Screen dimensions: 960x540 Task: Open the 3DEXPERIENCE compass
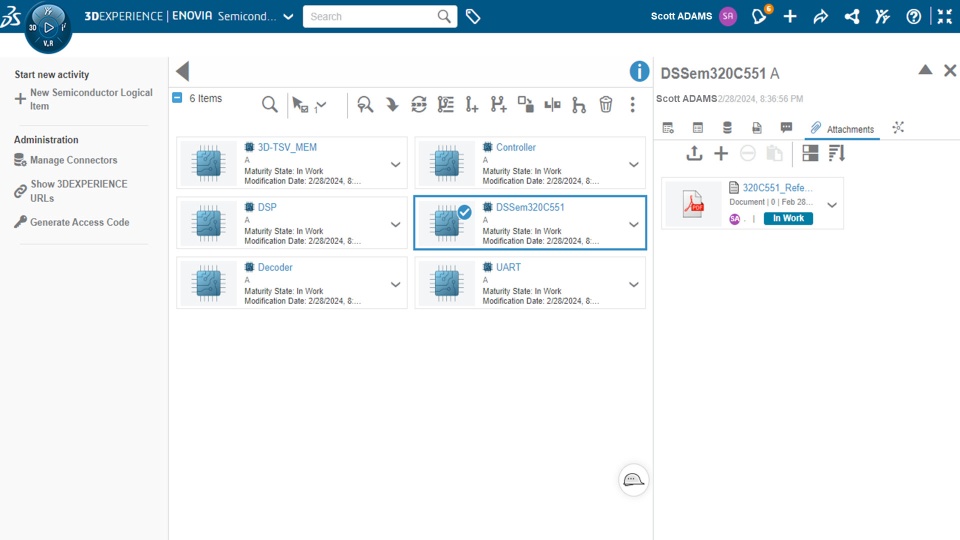(48, 28)
